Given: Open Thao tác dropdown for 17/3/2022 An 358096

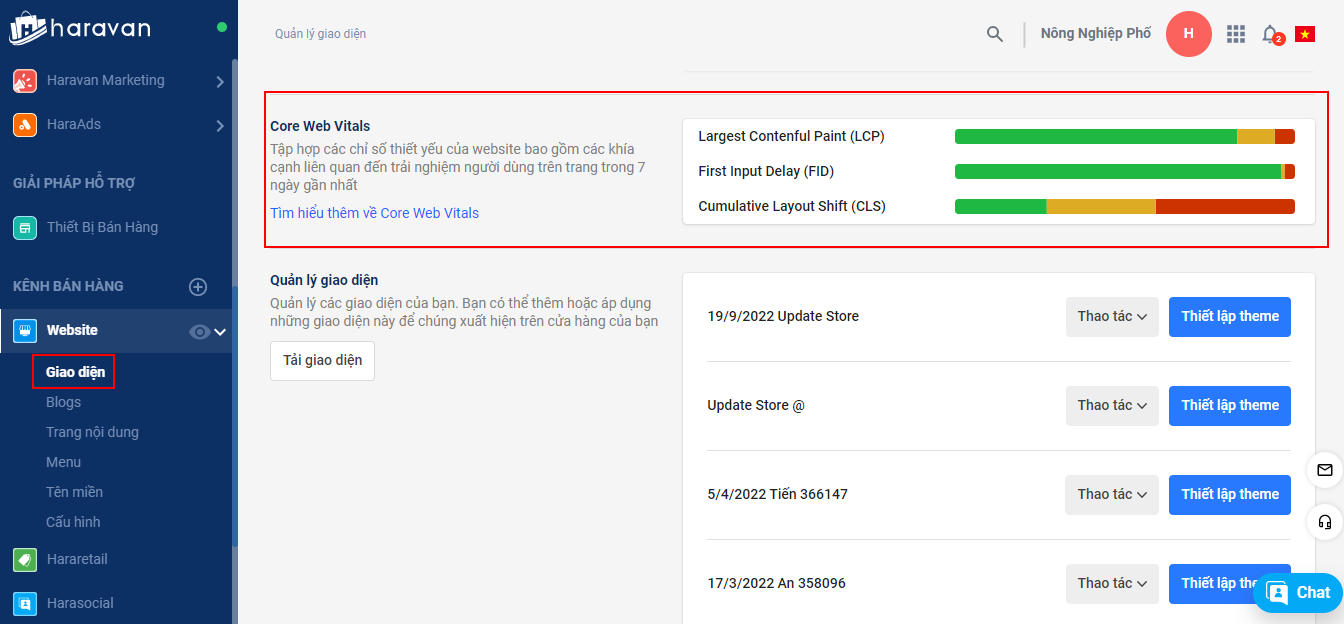Looking at the screenshot, I should [1112, 583].
